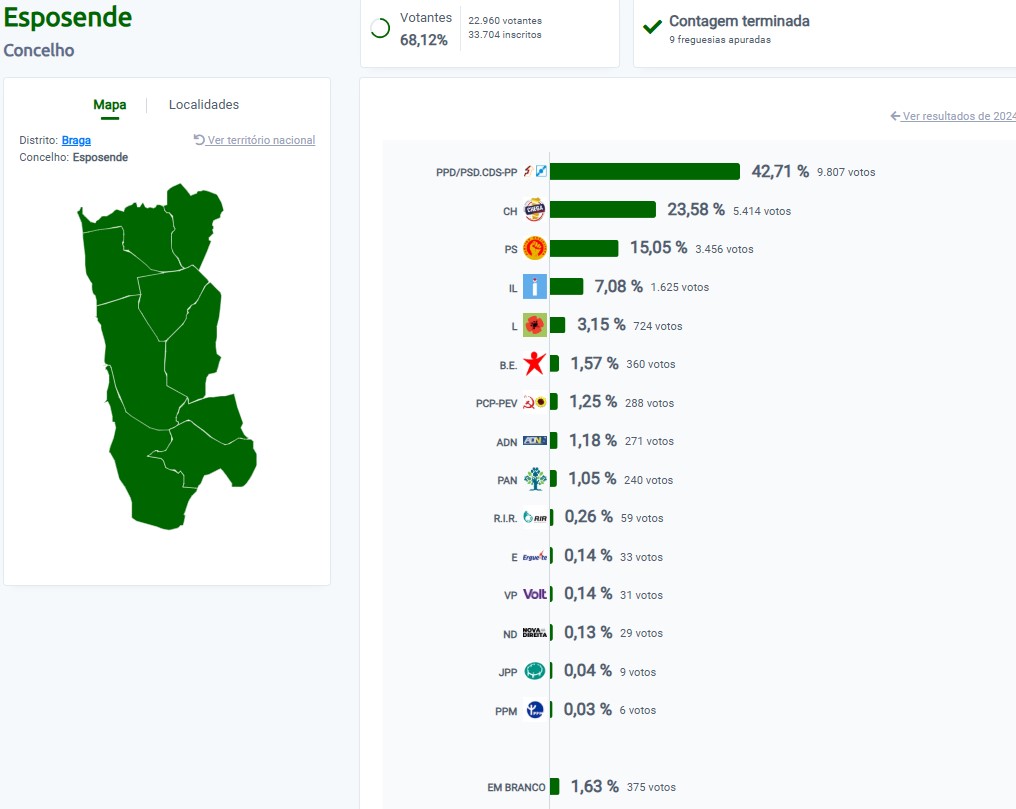Click the PS fist logo icon

(535, 248)
